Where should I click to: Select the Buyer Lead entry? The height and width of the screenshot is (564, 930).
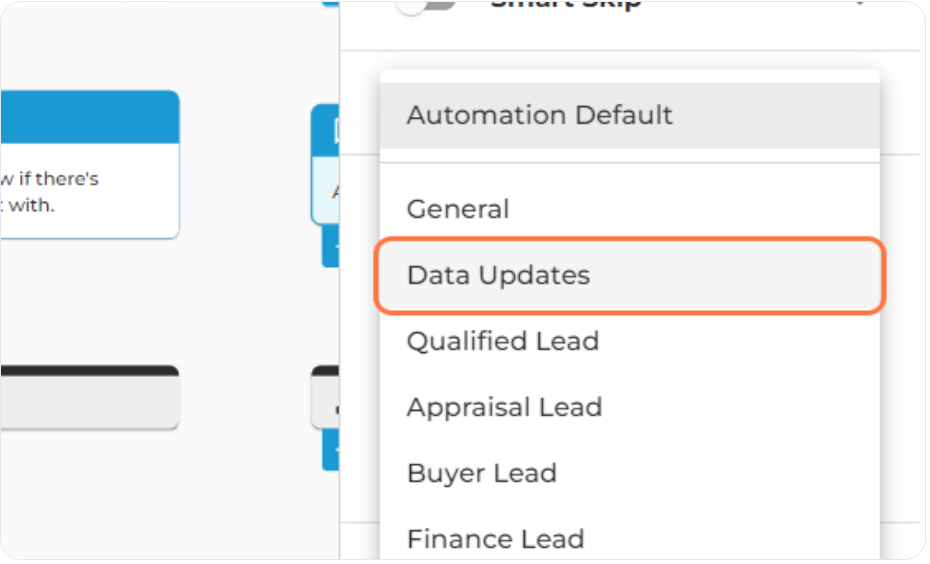point(629,473)
